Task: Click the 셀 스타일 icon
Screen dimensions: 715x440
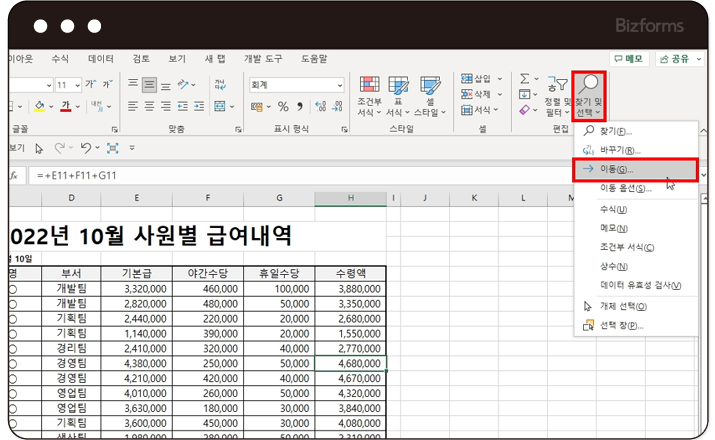Action: [431, 96]
